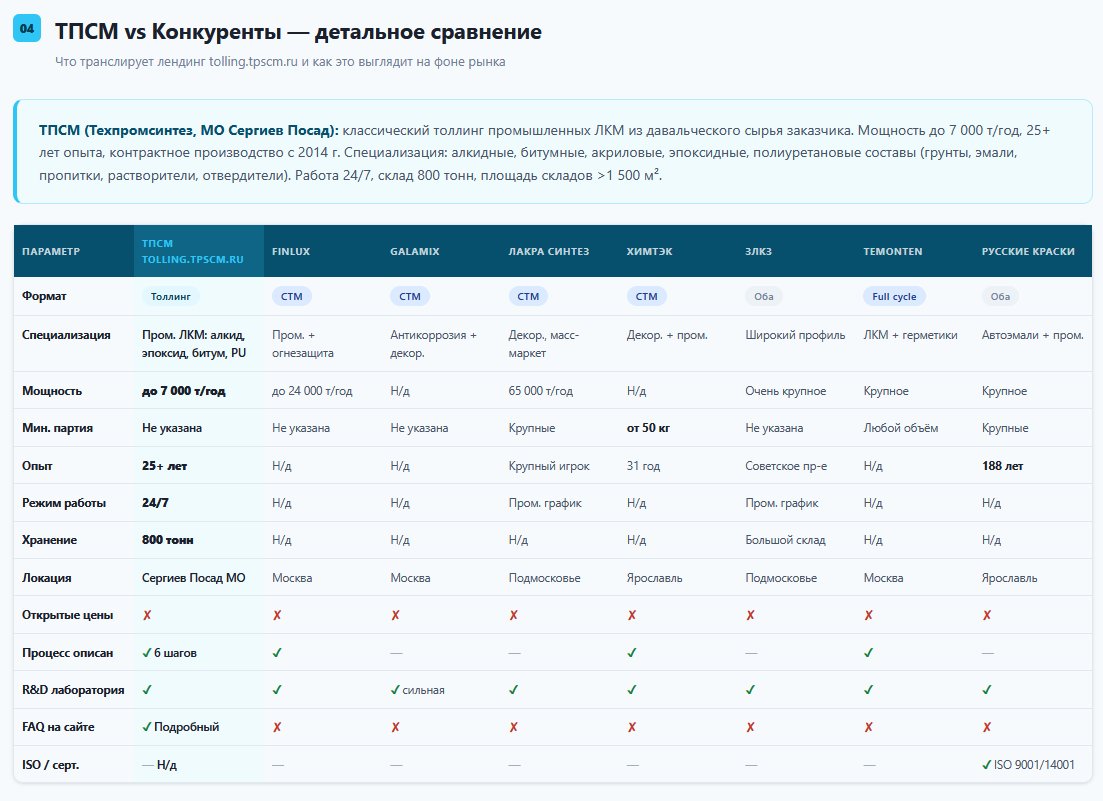Click the blue 04 section badge
Screen dimensions: 1103x801
27,28
